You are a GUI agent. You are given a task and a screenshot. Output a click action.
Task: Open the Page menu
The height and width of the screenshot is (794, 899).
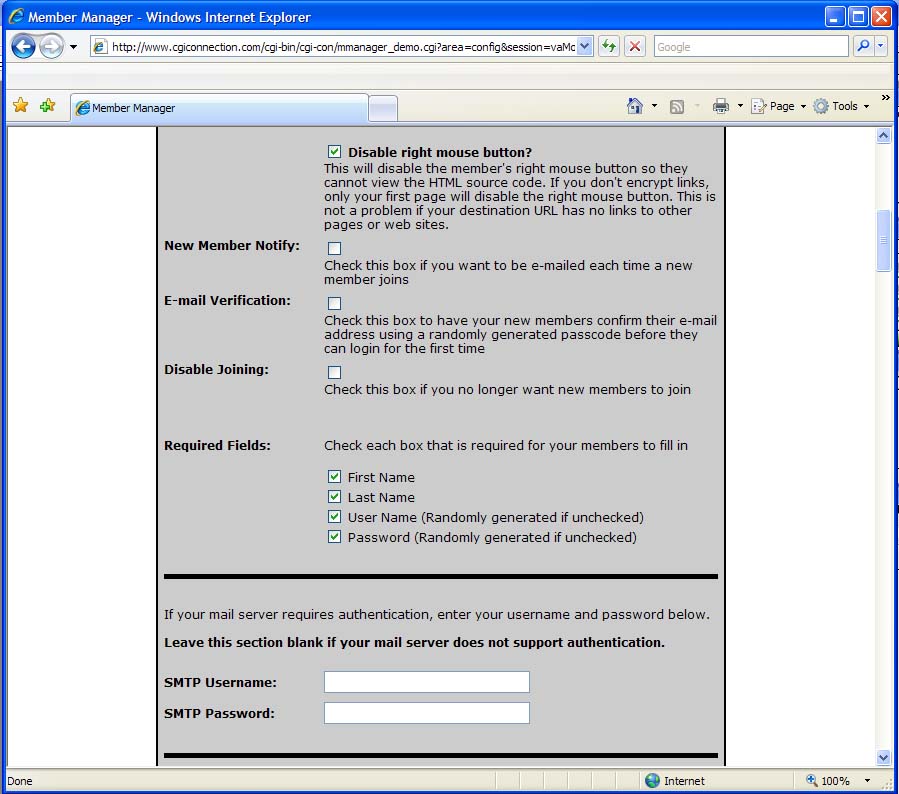point(779,106)
